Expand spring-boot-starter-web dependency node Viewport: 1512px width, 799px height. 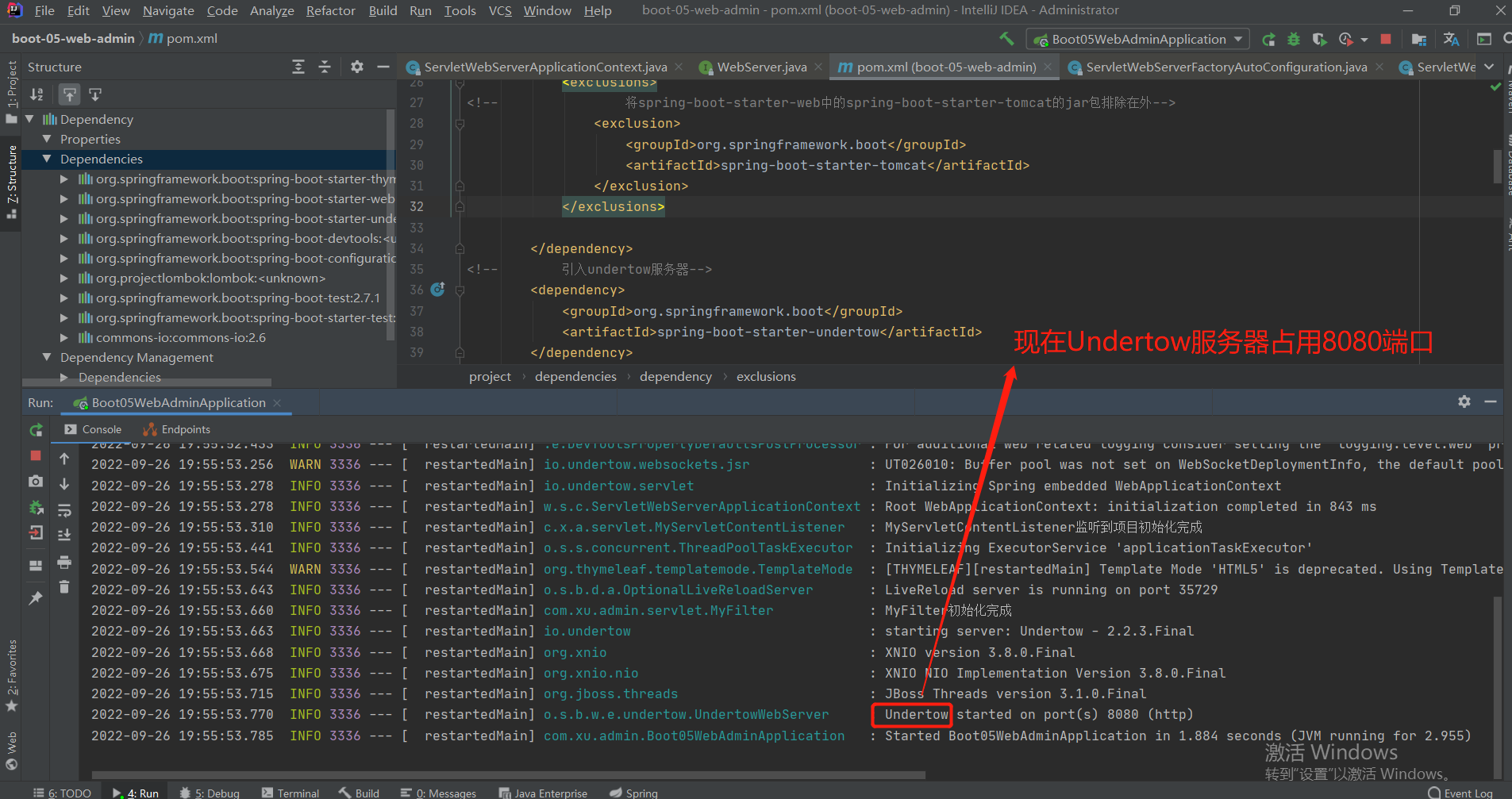pos(64,198)
